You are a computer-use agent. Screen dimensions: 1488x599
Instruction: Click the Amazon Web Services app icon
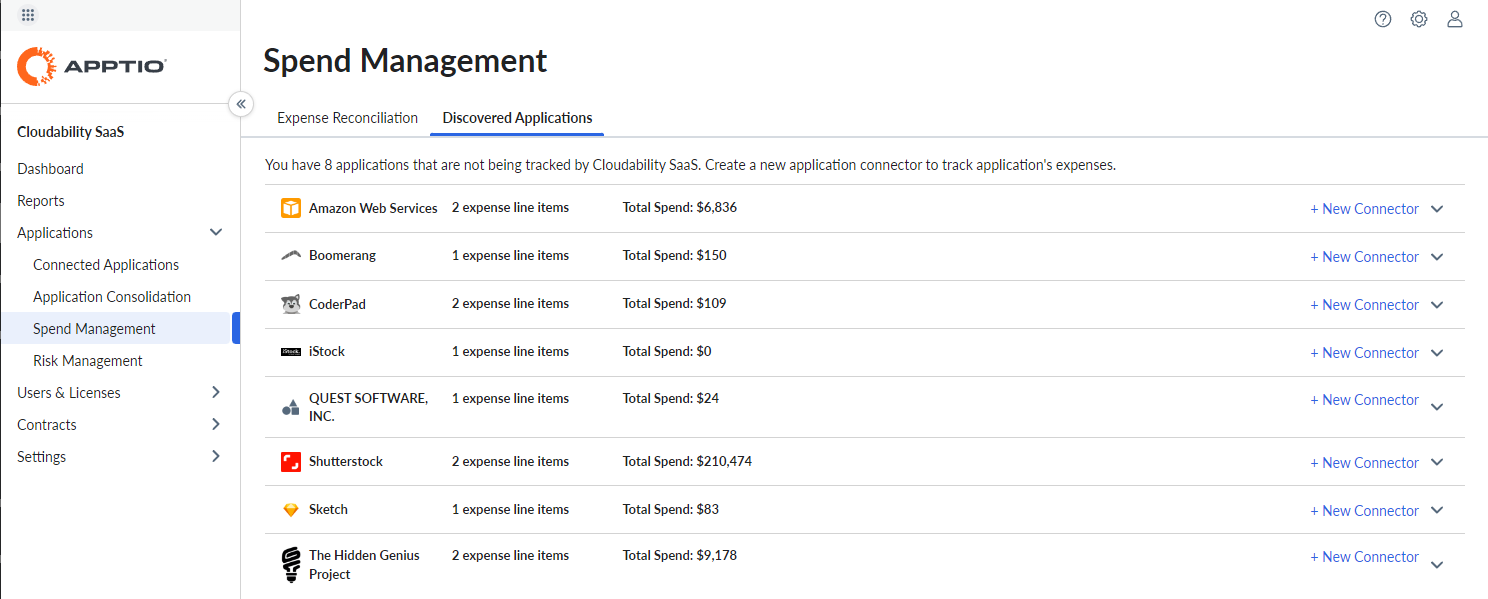pos(290,208)
